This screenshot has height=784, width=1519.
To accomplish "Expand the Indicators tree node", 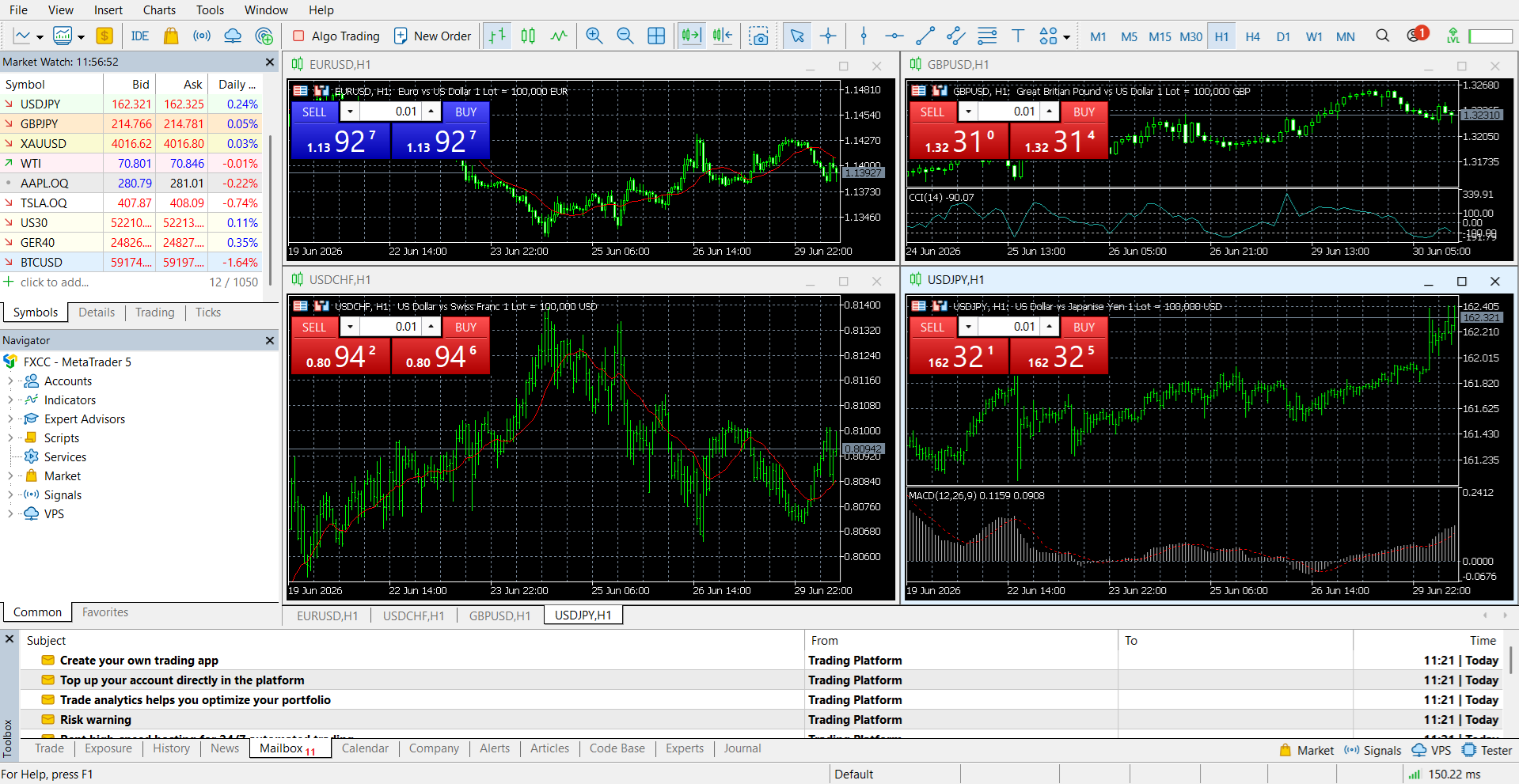I will point(10,400).
